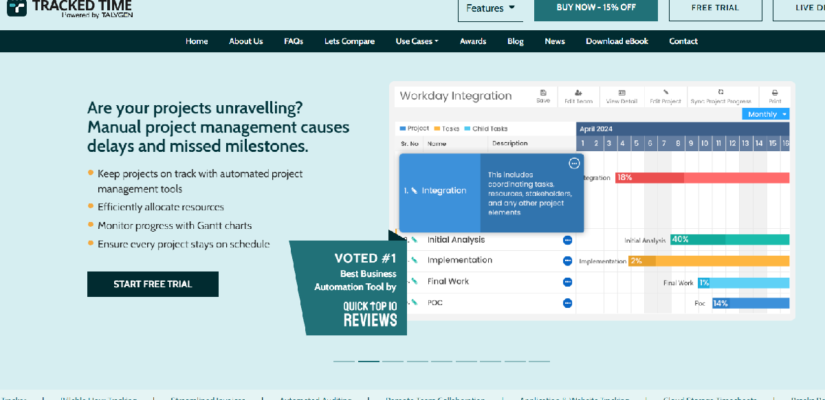The image size is (825, 400).
Task: Click the blue minus icon beside Implementation
Action: tap(567, 261)
